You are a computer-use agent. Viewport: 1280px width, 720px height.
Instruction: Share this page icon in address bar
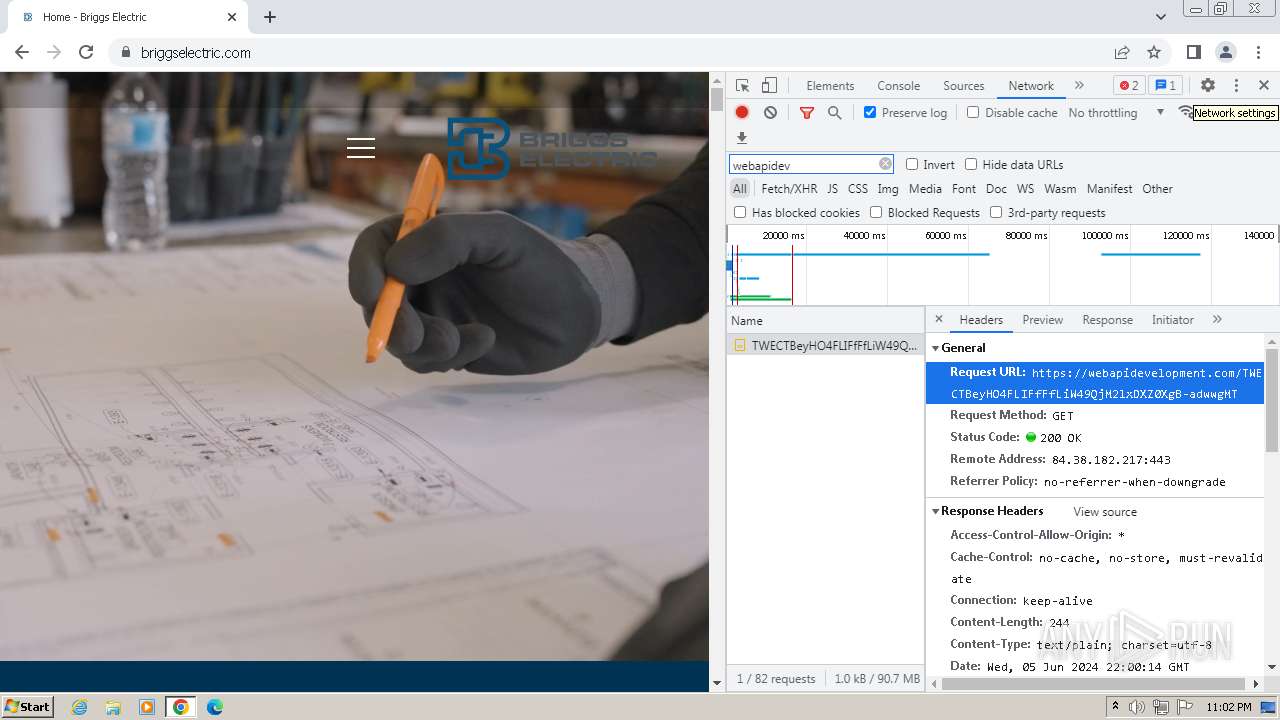(1122, 52)
